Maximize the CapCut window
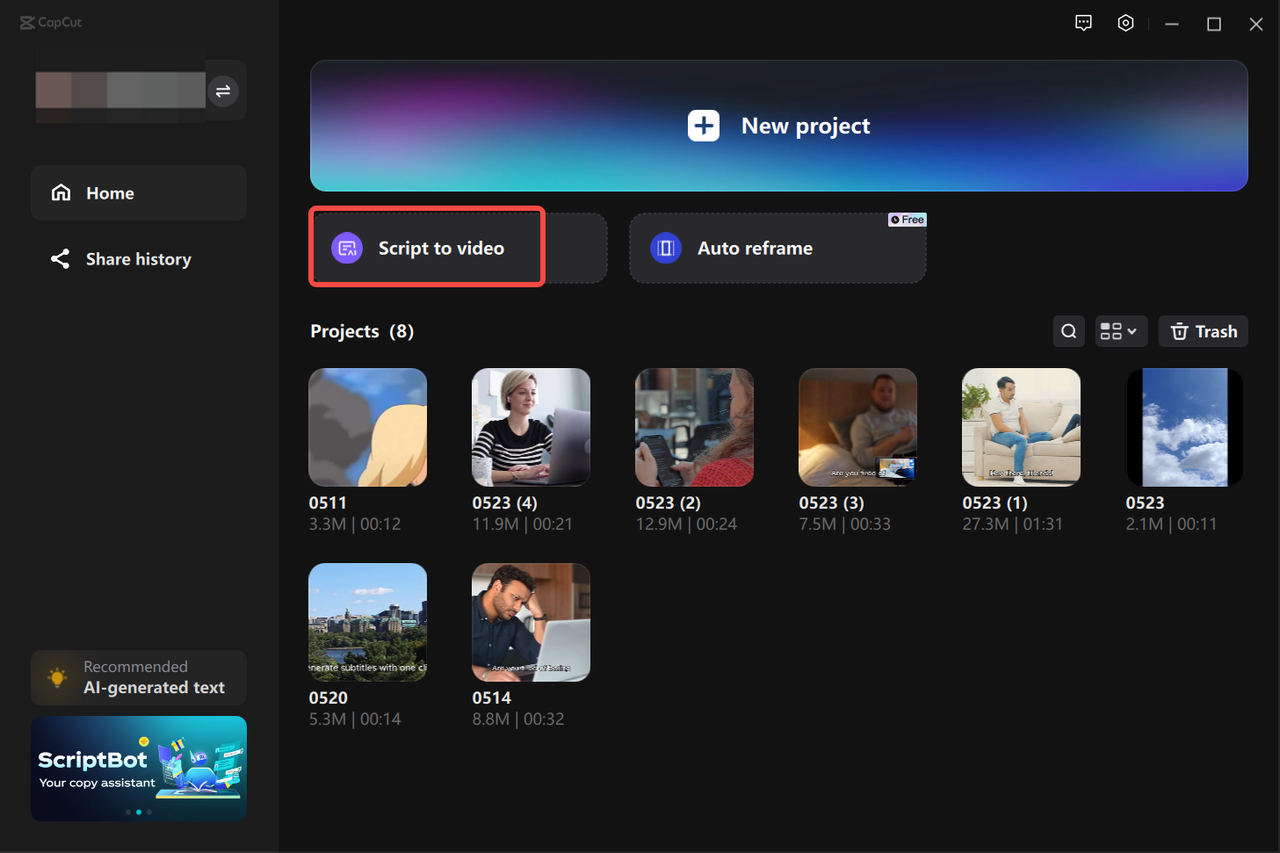Viewport: 1280px width, 853px height. (x=1214, y=24)
